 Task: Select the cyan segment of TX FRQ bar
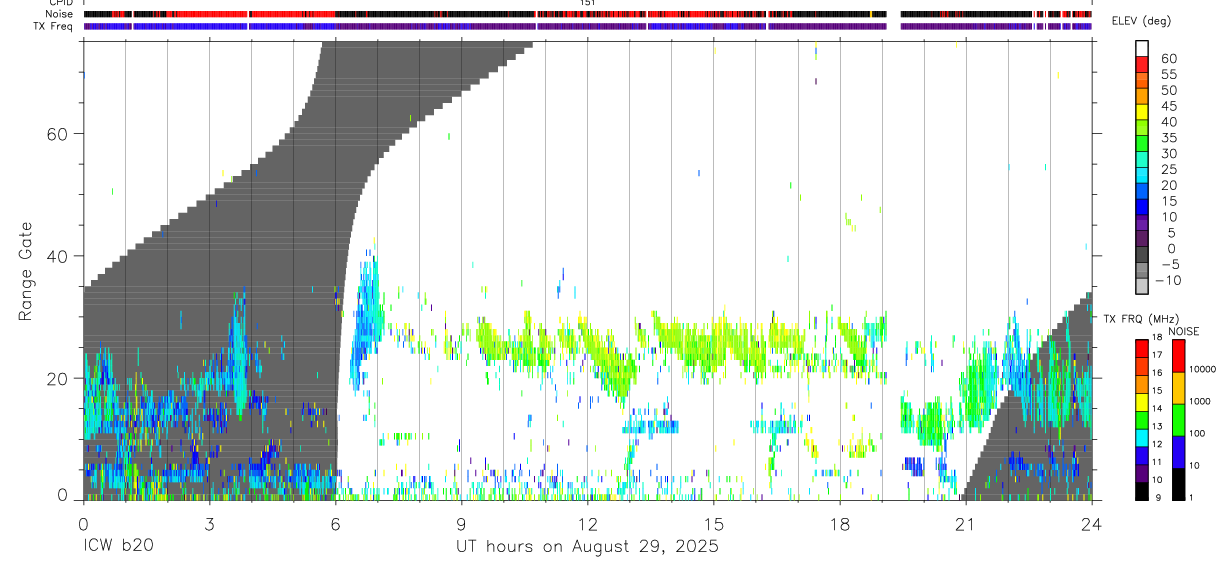[x=1142, y=437]
